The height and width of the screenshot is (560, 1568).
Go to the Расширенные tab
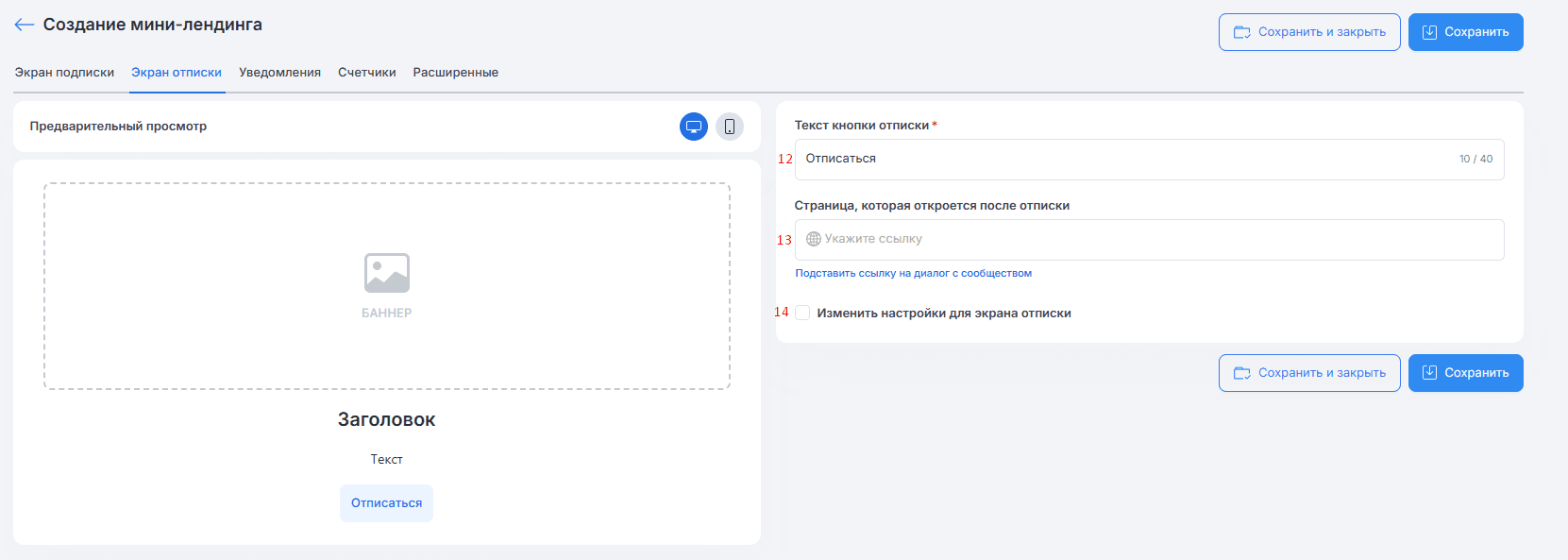click(456, 73)
